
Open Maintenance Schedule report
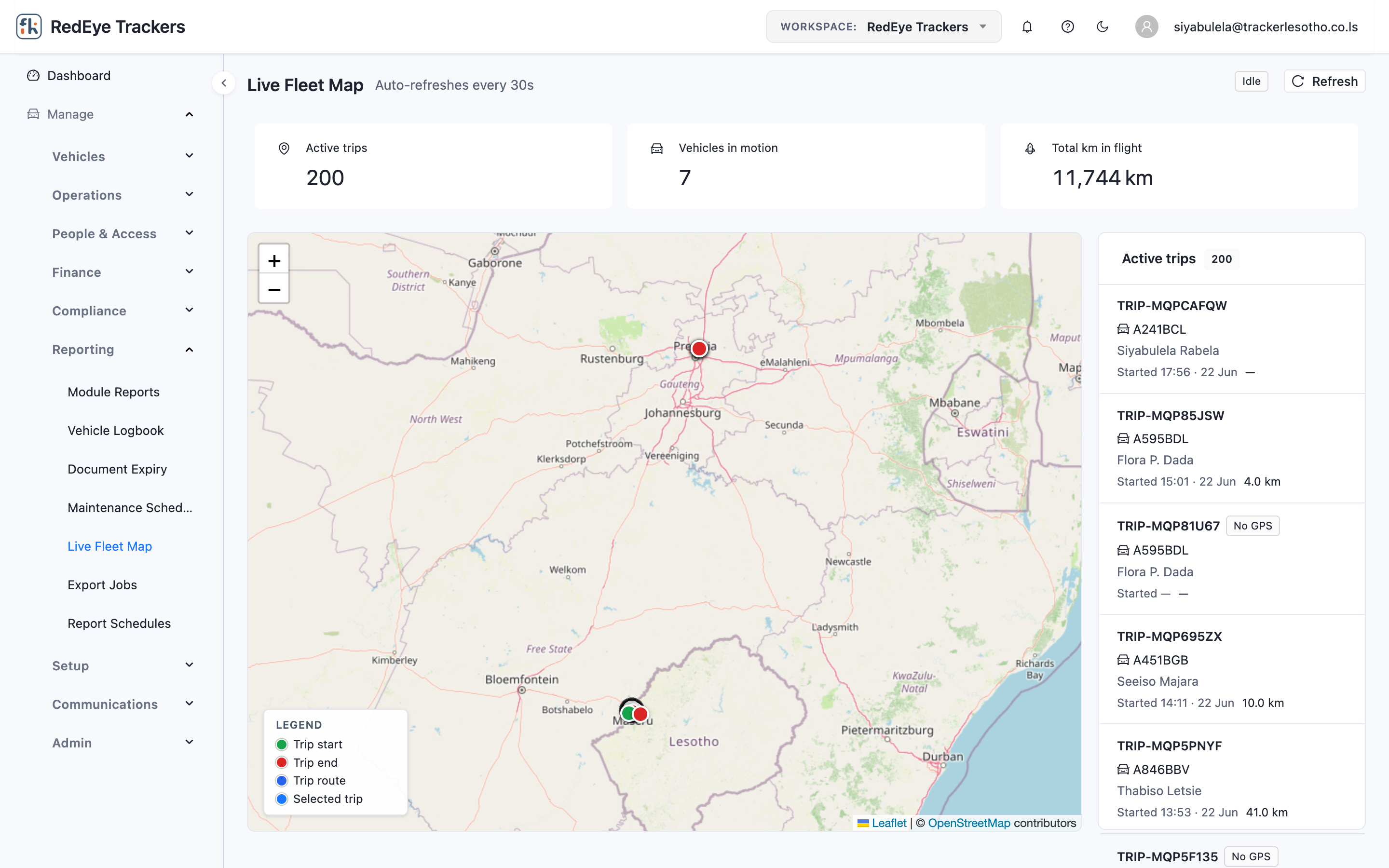[130, 507]
